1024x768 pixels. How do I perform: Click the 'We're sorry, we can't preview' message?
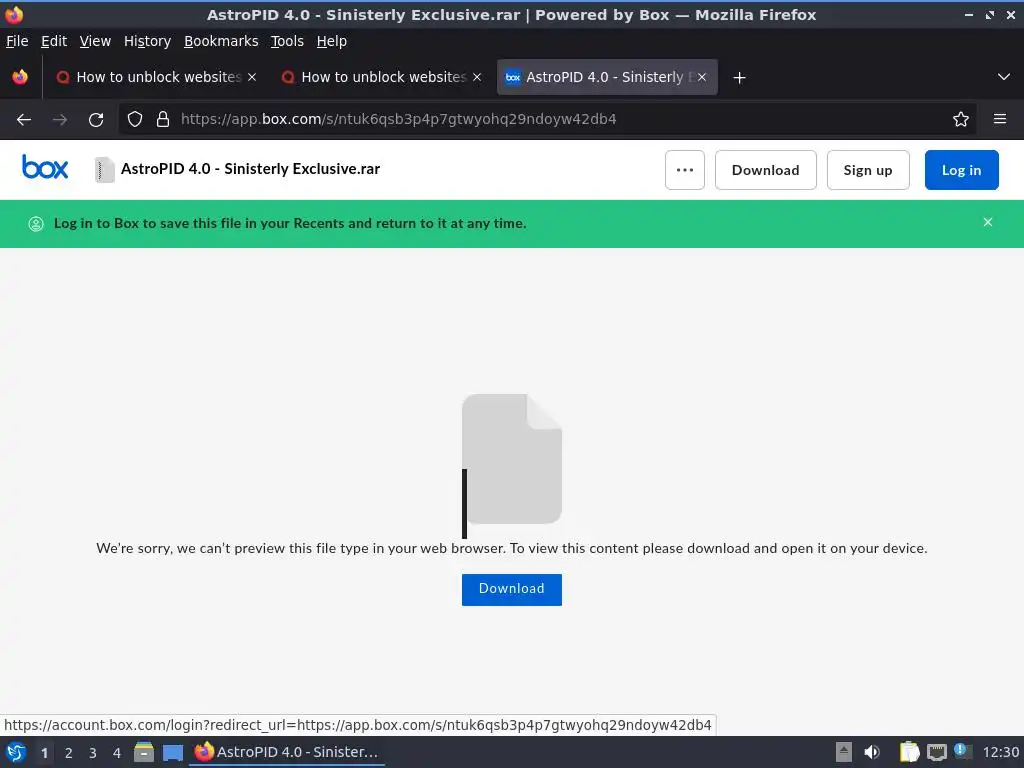click(x=511, y=548)
